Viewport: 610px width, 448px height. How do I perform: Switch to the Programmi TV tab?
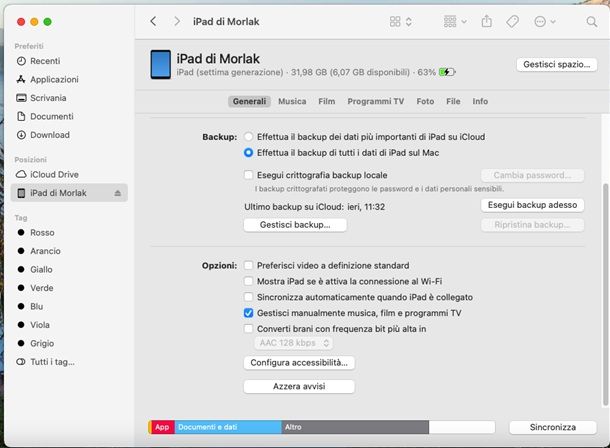376,102
